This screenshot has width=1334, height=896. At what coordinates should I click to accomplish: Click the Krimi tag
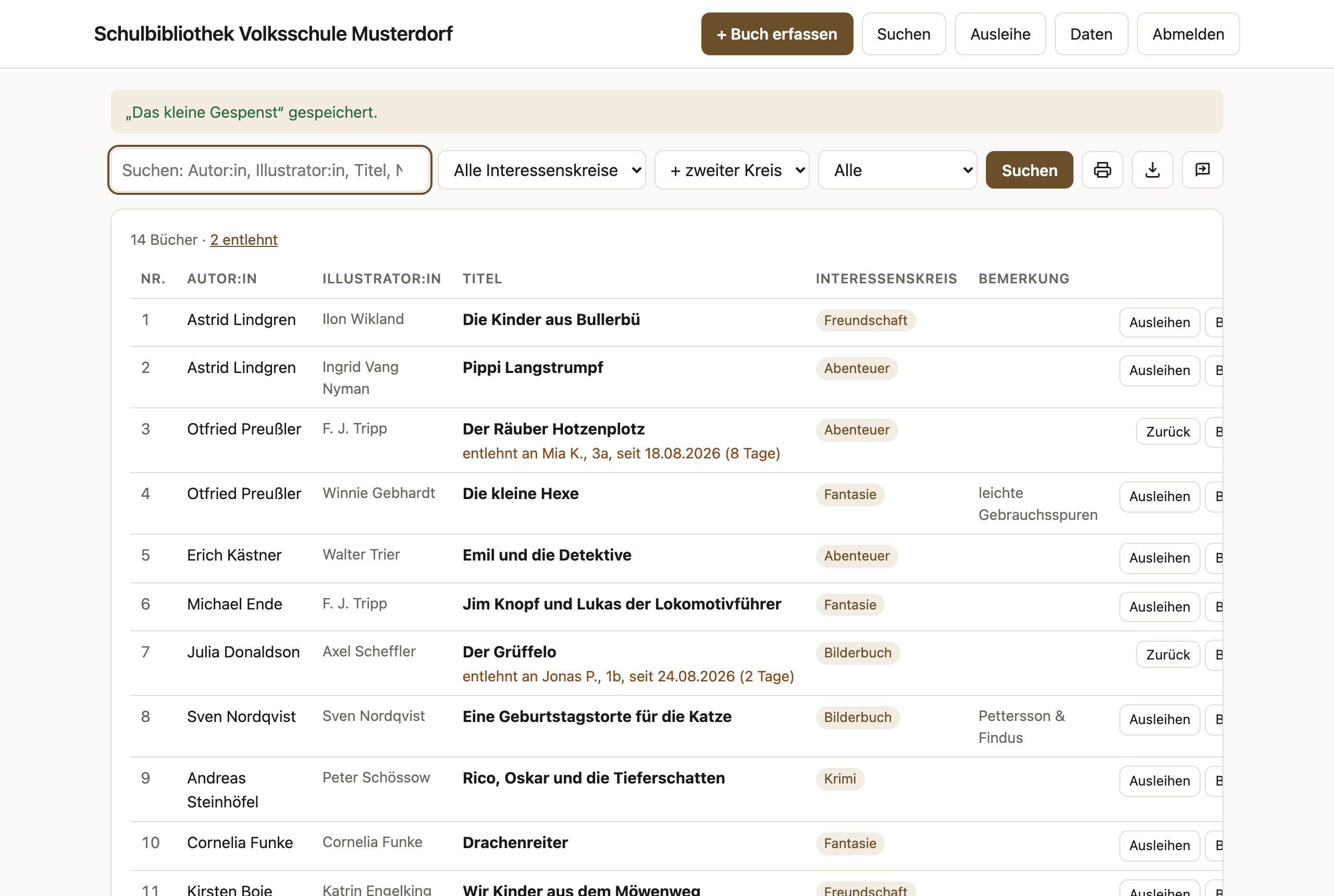pos(839,778)
